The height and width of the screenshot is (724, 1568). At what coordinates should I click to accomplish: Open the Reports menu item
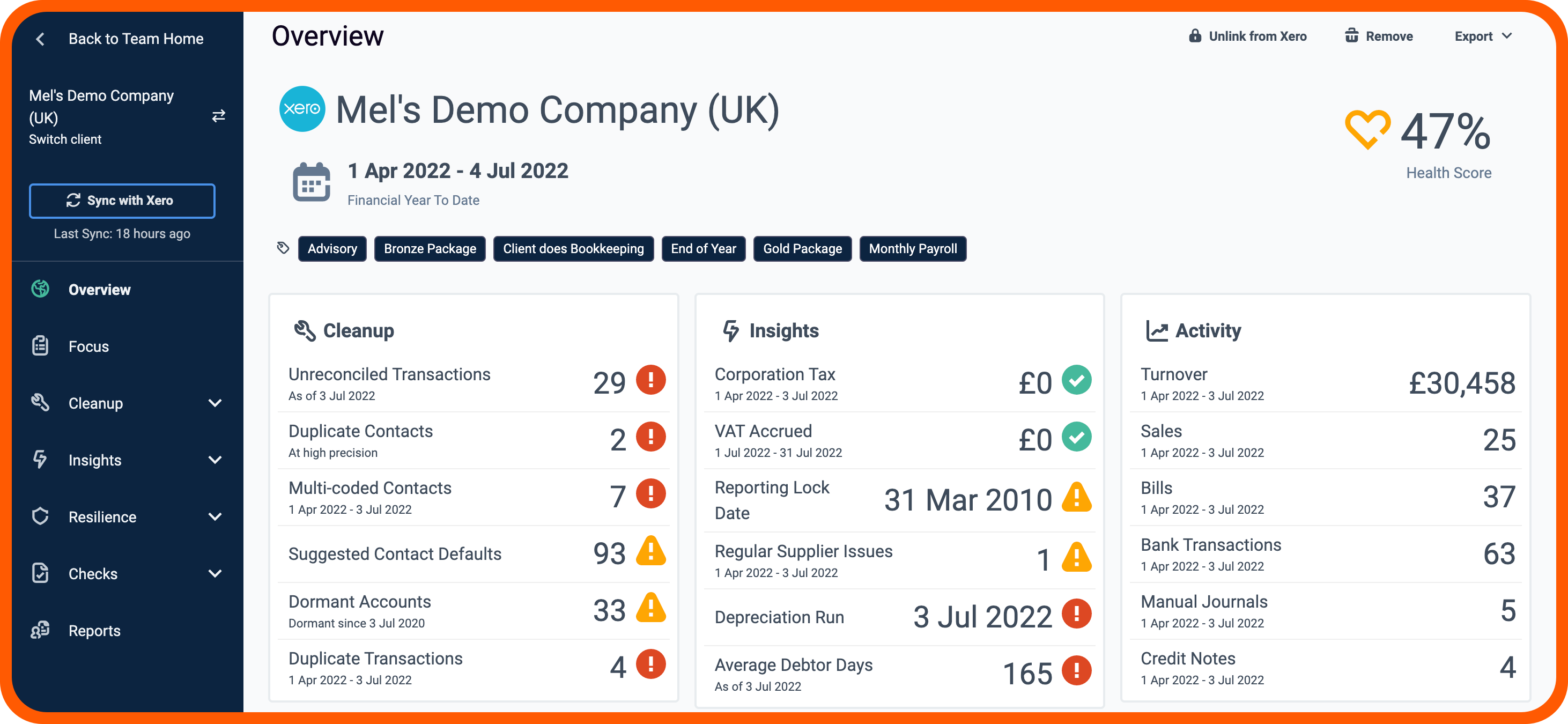click(127, 630)
